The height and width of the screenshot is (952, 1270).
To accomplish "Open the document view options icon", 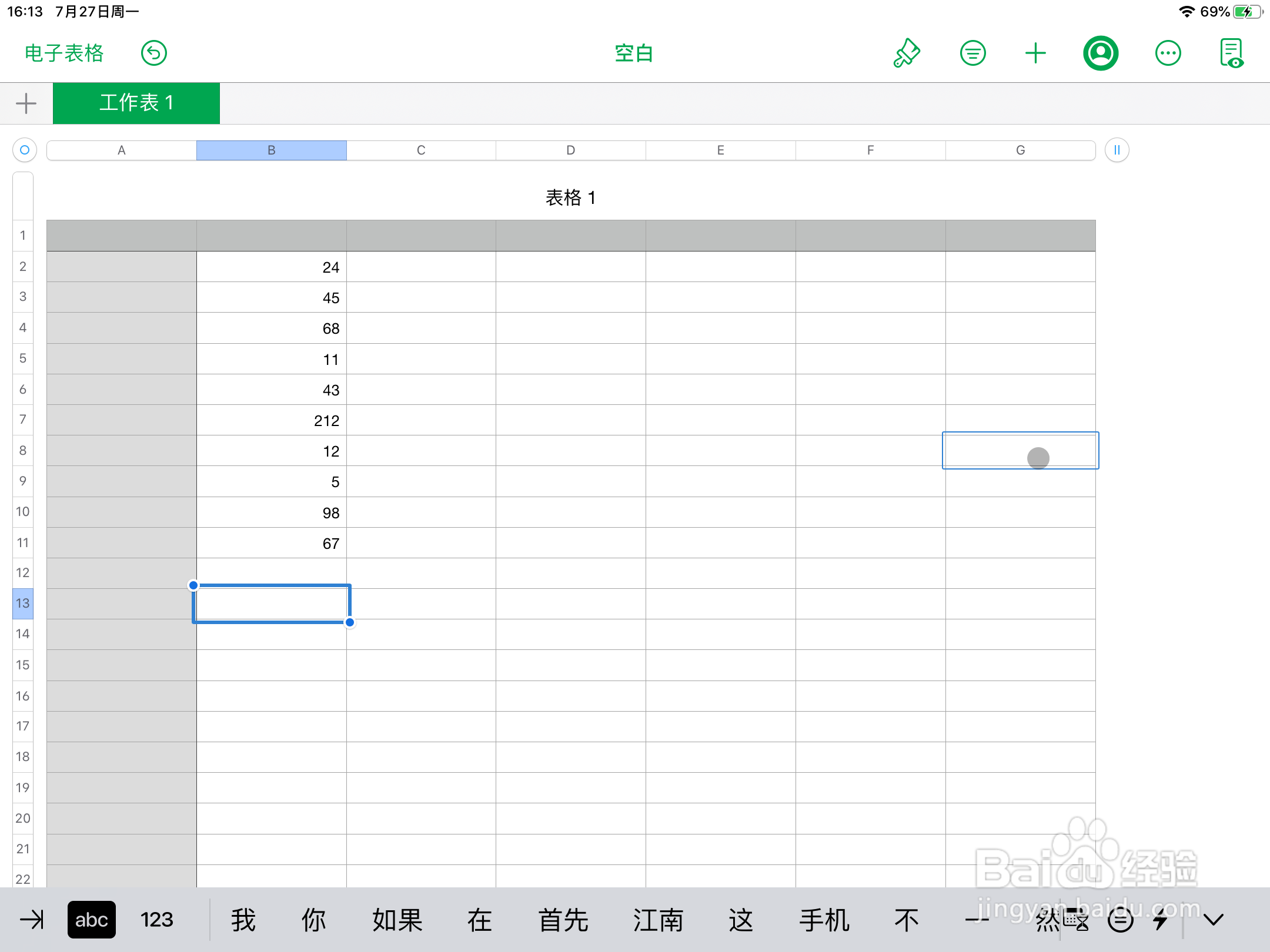I will pos(1233,53).
